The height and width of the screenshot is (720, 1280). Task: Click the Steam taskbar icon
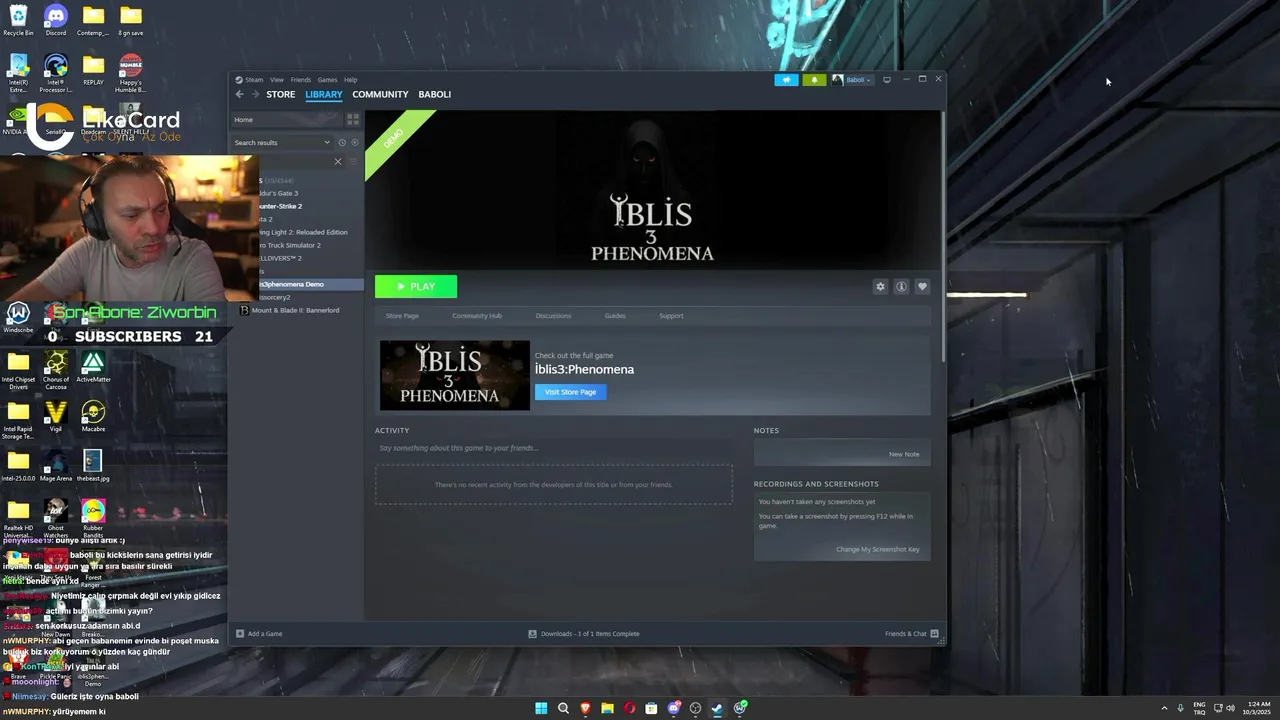coord(717,708)
